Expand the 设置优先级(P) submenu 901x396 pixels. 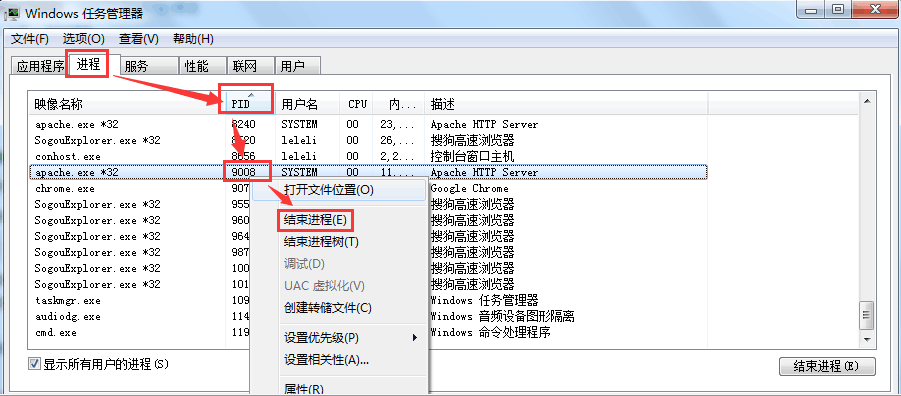point(339,337)
